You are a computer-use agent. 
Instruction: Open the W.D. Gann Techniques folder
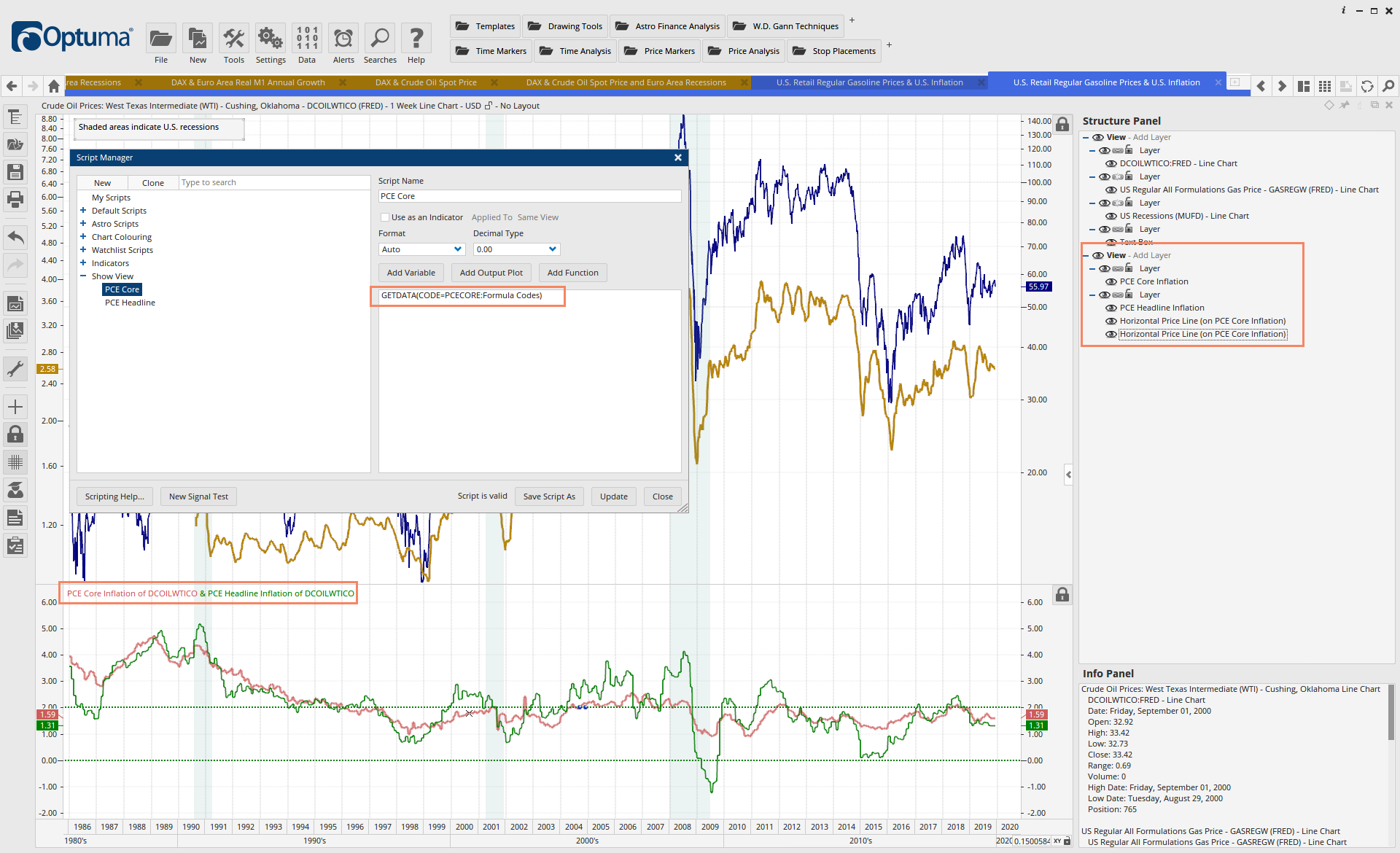click(x=786, y=26)
